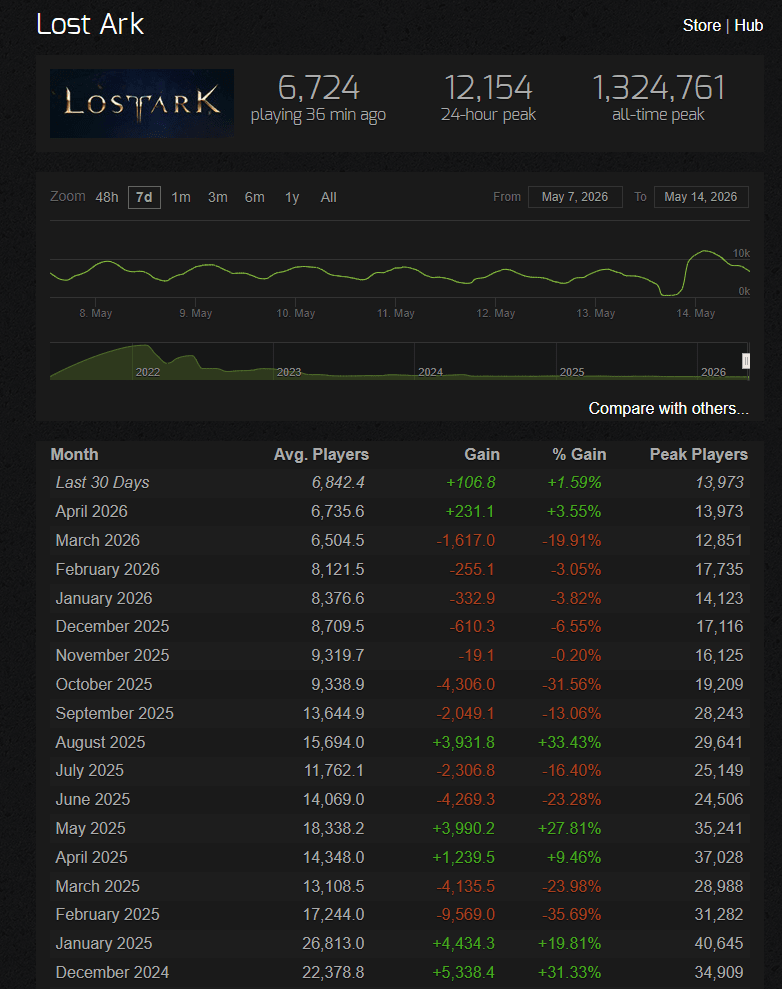This screenshot has height=989, width=782.
Task: Select the 1y zoom range
Action: 292,197
